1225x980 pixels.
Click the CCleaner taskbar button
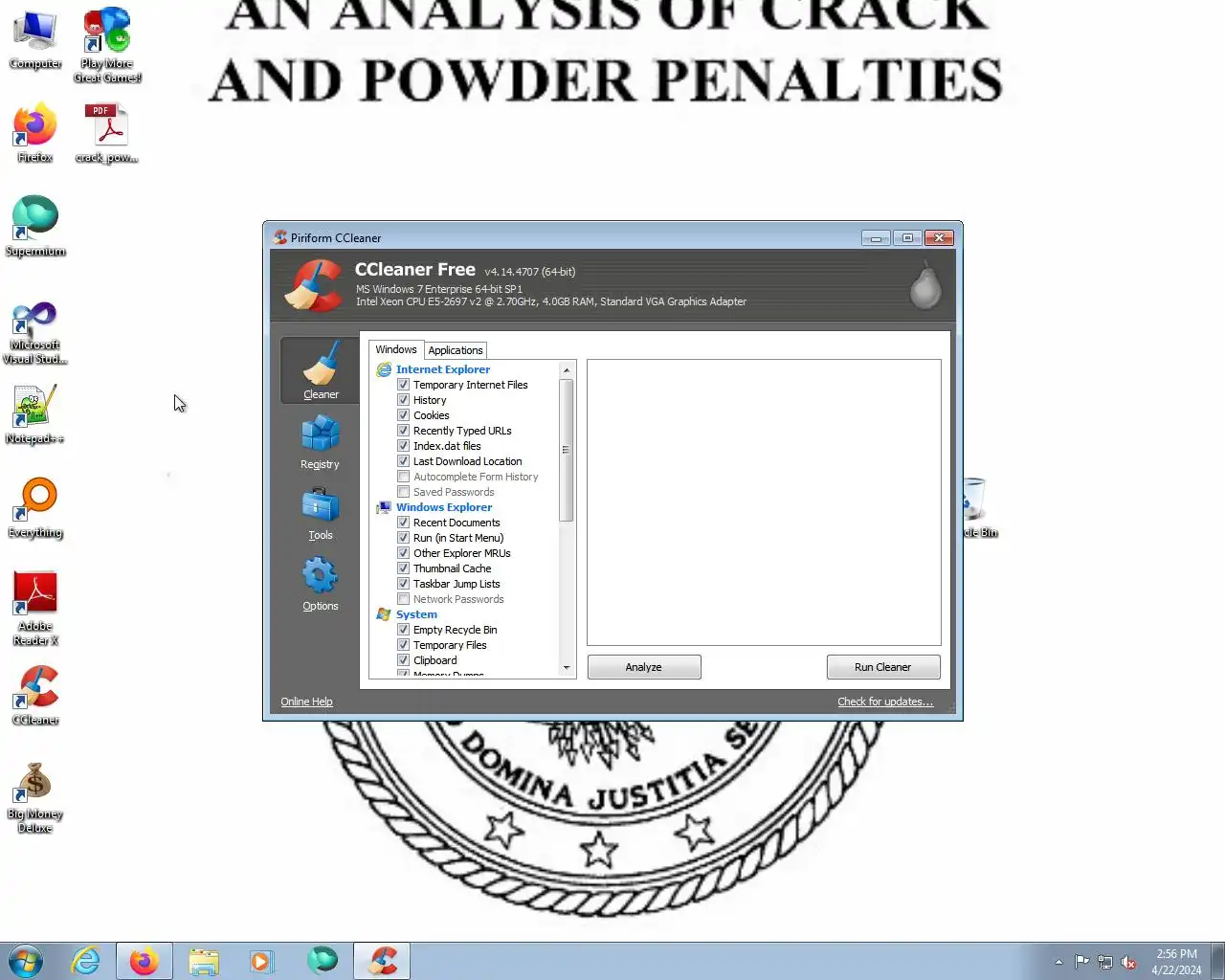[x=382, y=961]
